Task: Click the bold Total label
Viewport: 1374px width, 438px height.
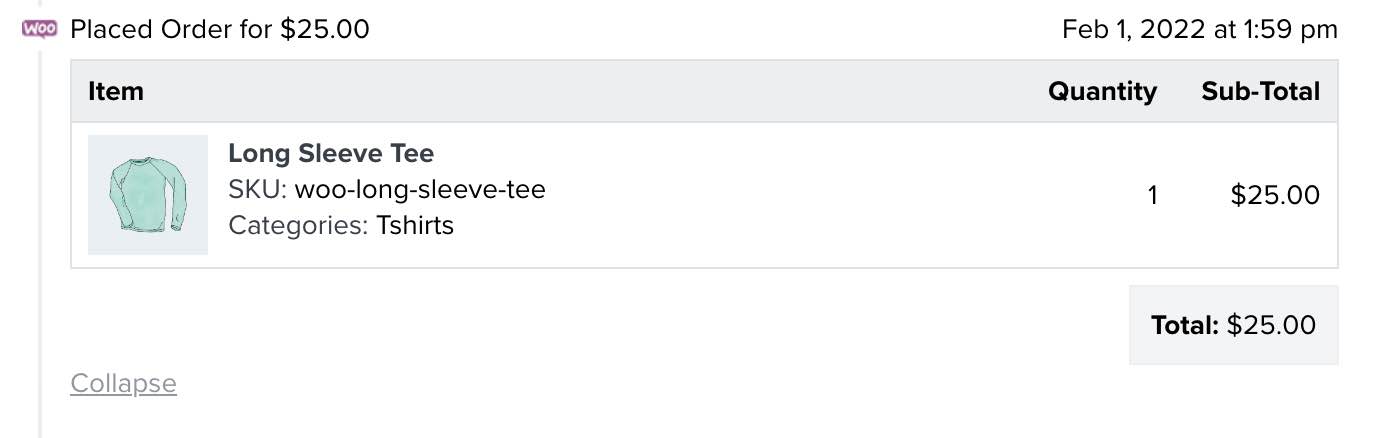Action: coord(1185,325)
